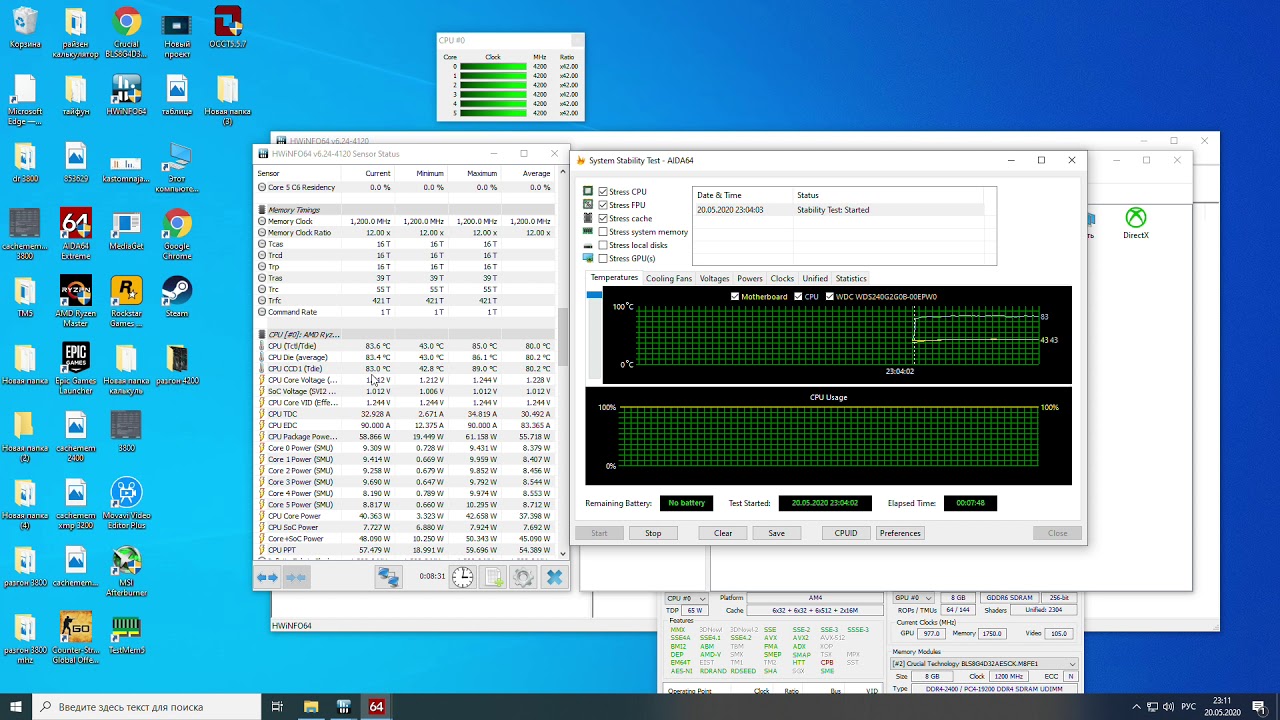Image resolution: width=1280 pixels, height=720 pixels.
Task: Open CPU #0 selector dropdown
Action: 687,598
